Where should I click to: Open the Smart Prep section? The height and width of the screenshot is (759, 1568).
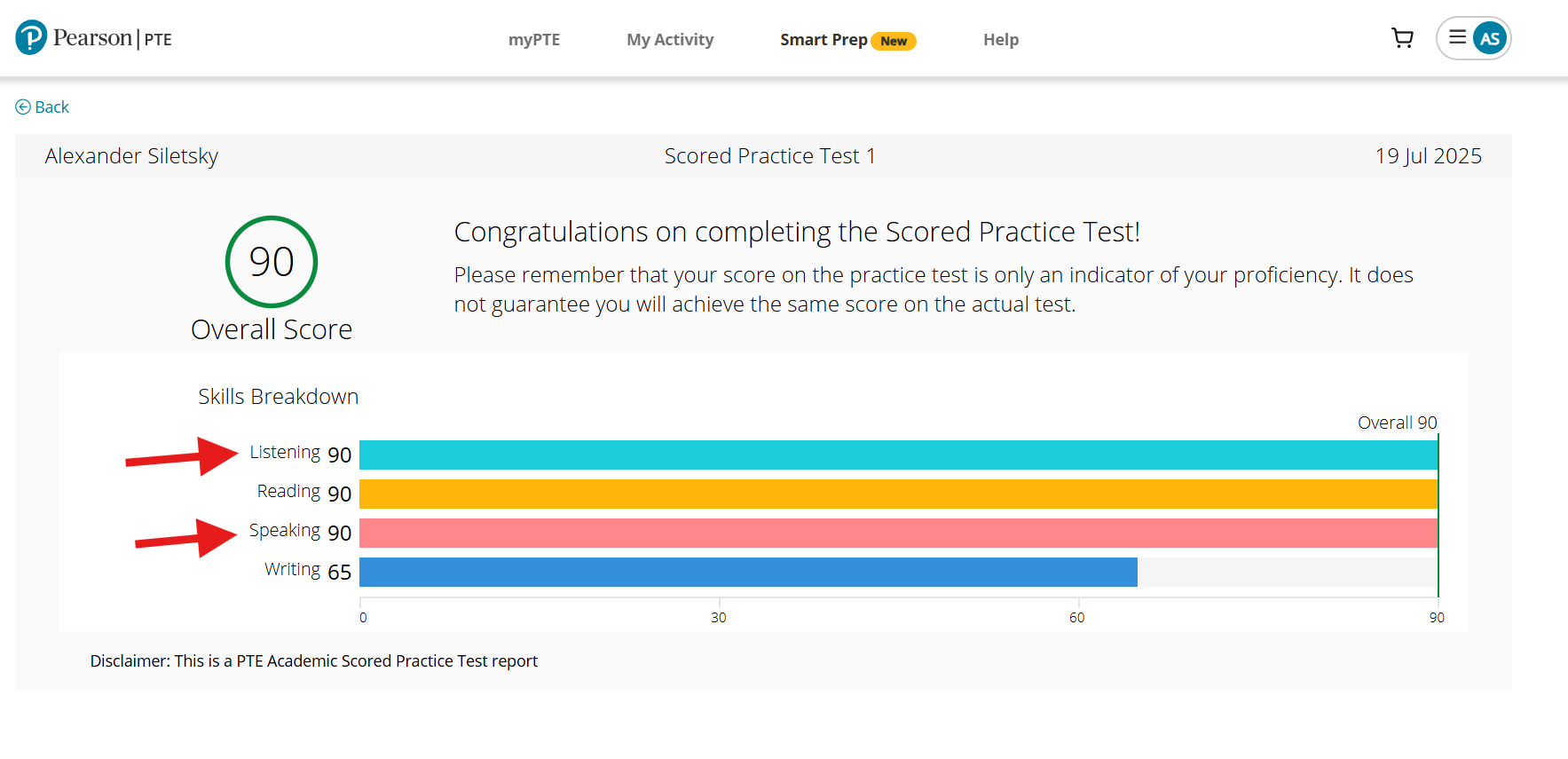click(x=823, y=40)
